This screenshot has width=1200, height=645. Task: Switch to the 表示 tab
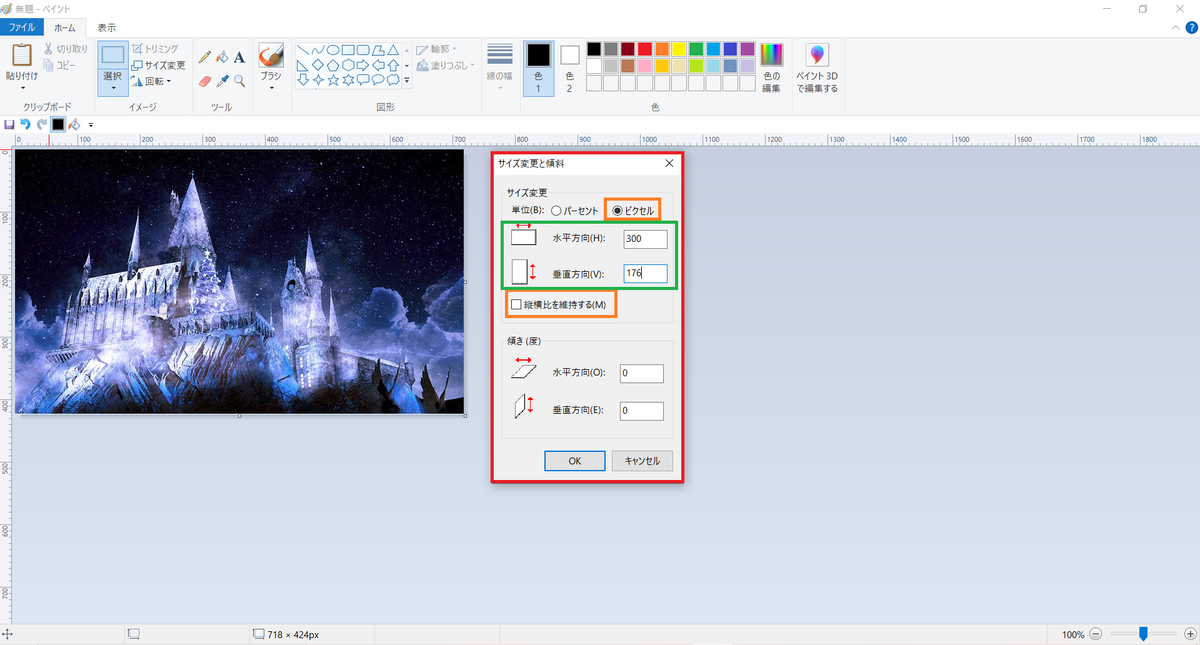106,27
